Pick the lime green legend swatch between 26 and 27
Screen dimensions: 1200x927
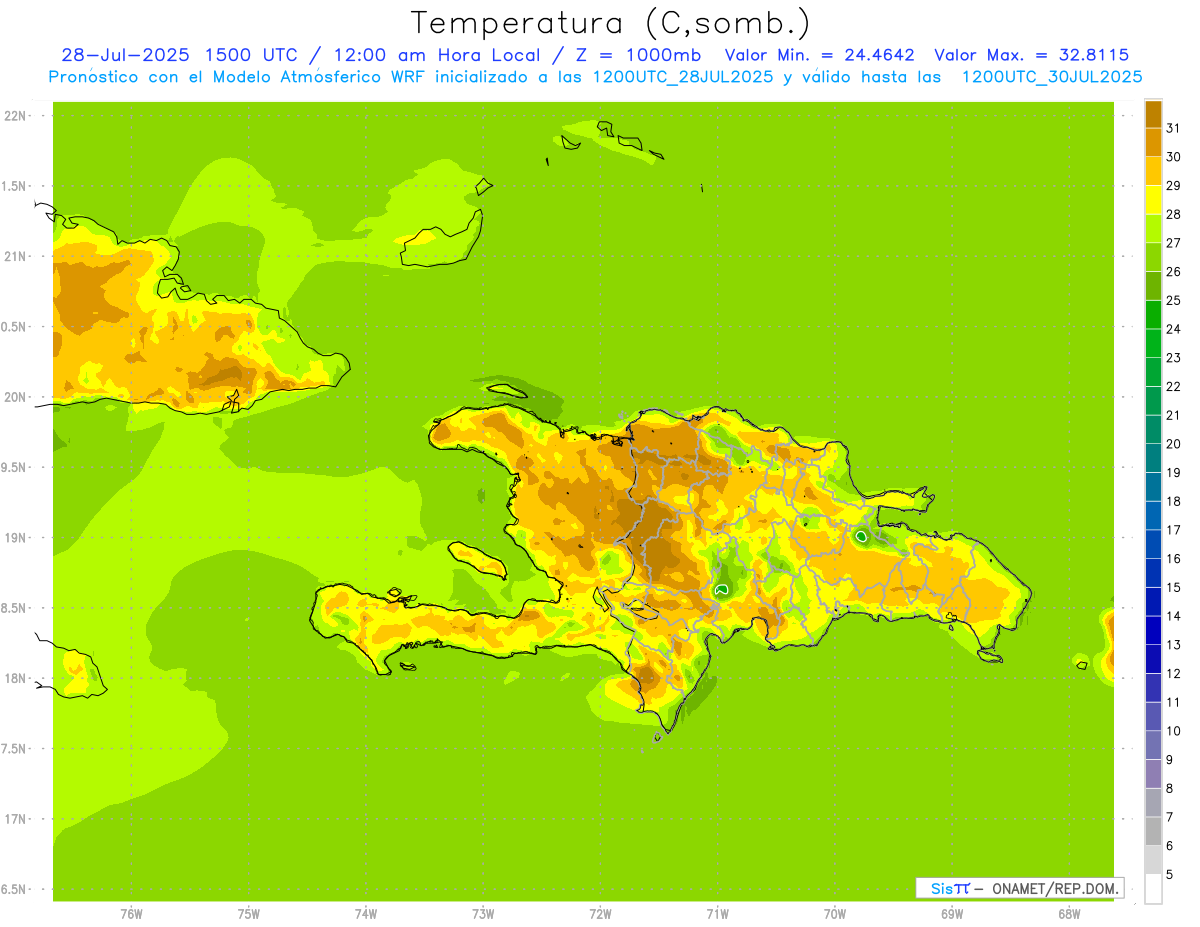click(x=1153, y=257)
